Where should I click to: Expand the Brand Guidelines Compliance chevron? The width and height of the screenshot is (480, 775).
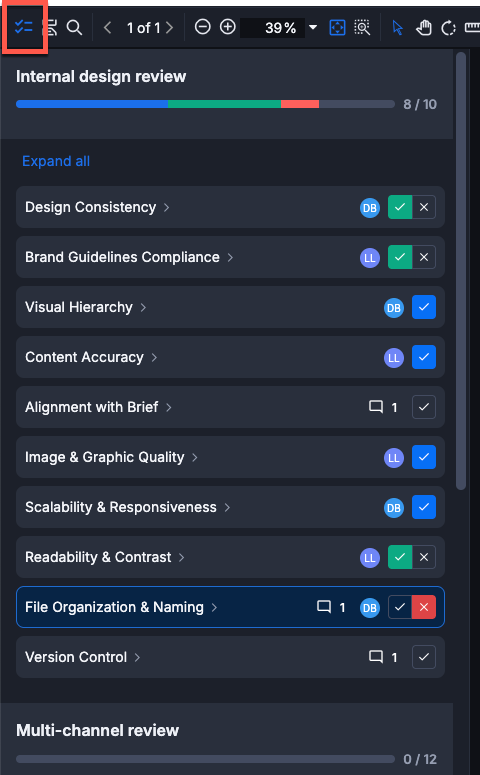(x=230, y=257)
